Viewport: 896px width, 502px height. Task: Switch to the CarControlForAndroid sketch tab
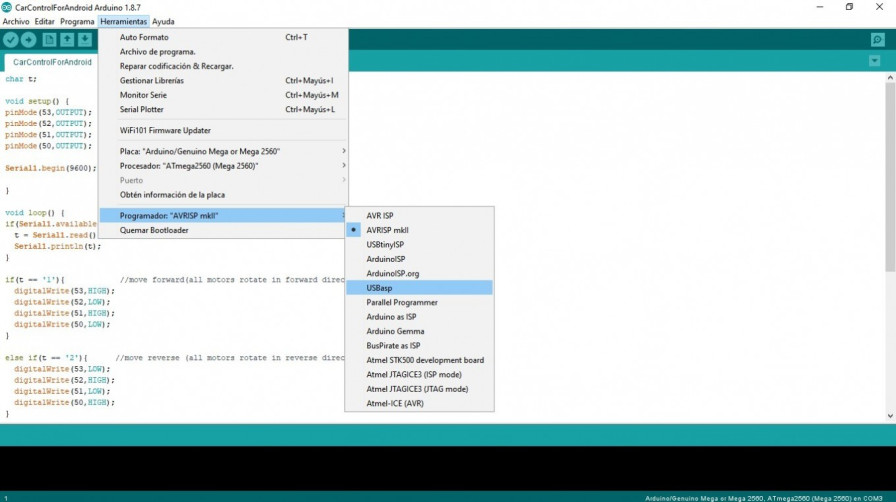click(52, 62)
